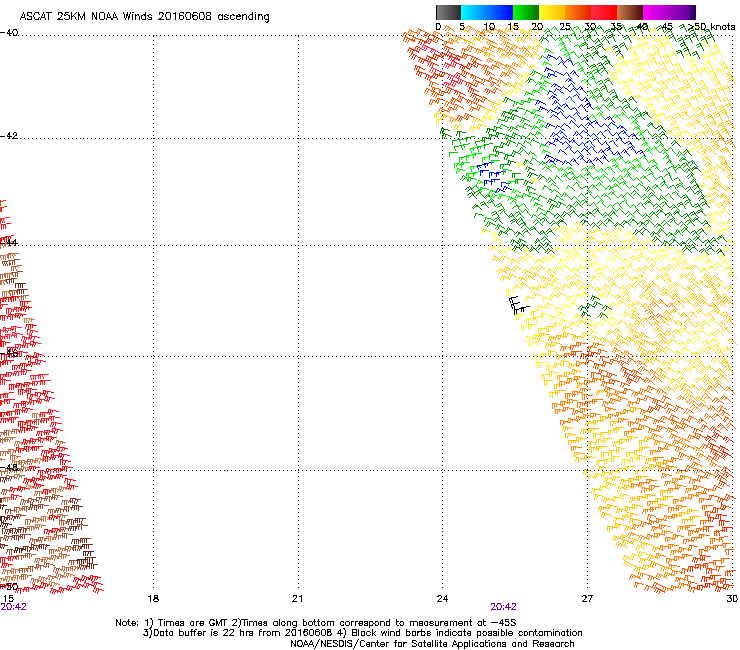Click the plot title 'ASCAT 25KM NOAA Winds 20160608 ascending'
This screenshot has height=650, width=740.
144,17
